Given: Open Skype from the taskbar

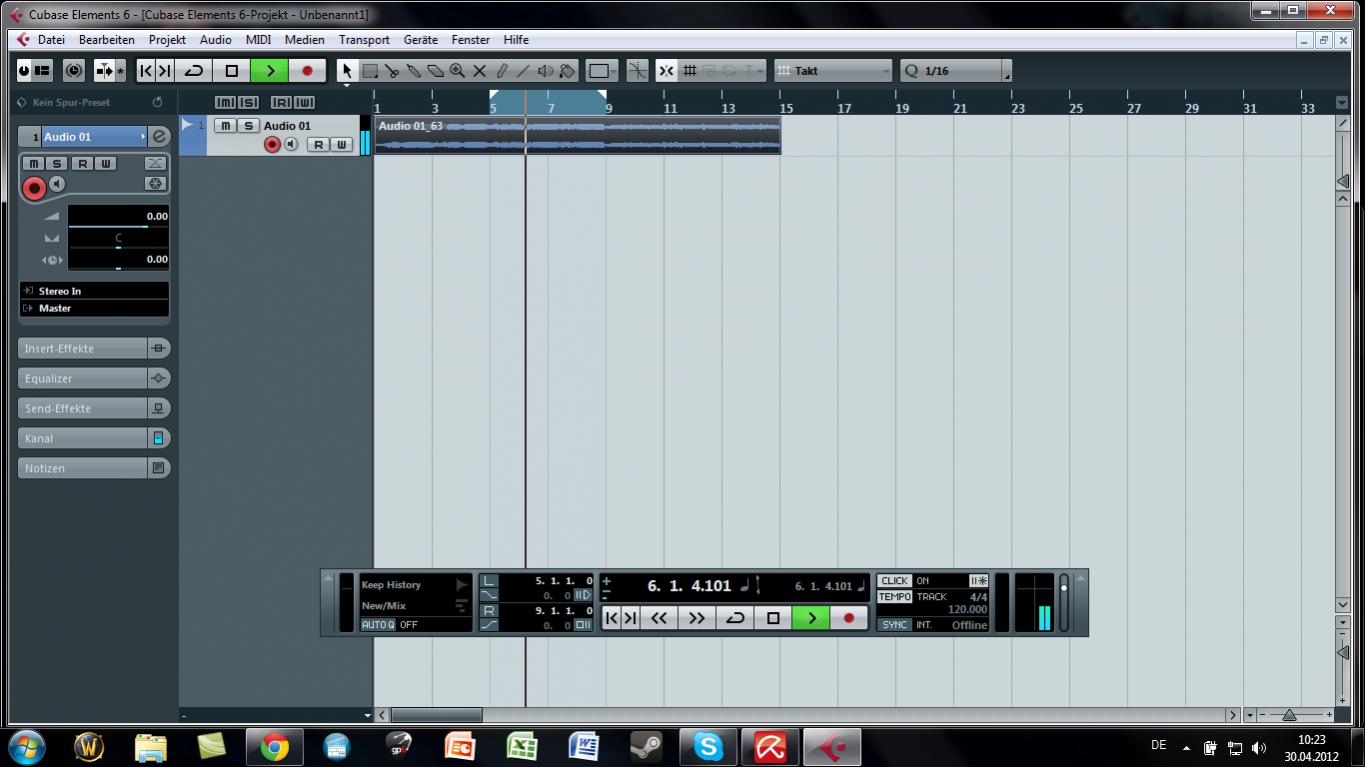Looking at the screenshot, I should coord(708,747).
